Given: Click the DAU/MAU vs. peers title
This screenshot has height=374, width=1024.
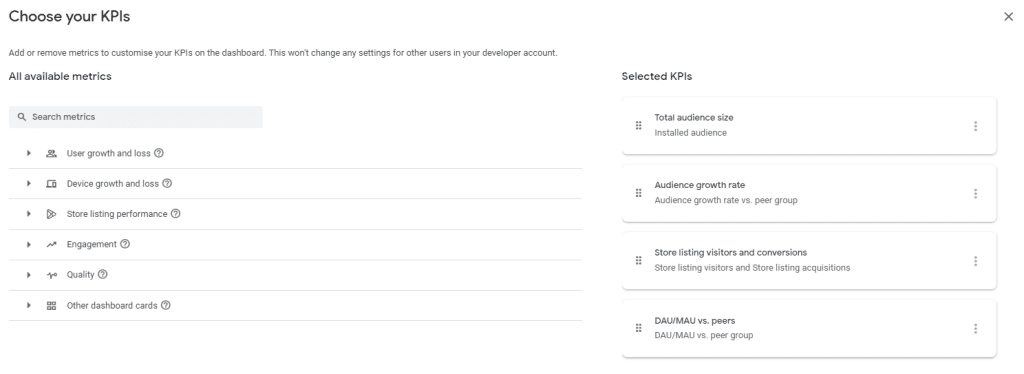Looking at the screenshot, I should [x=695, y=320].
